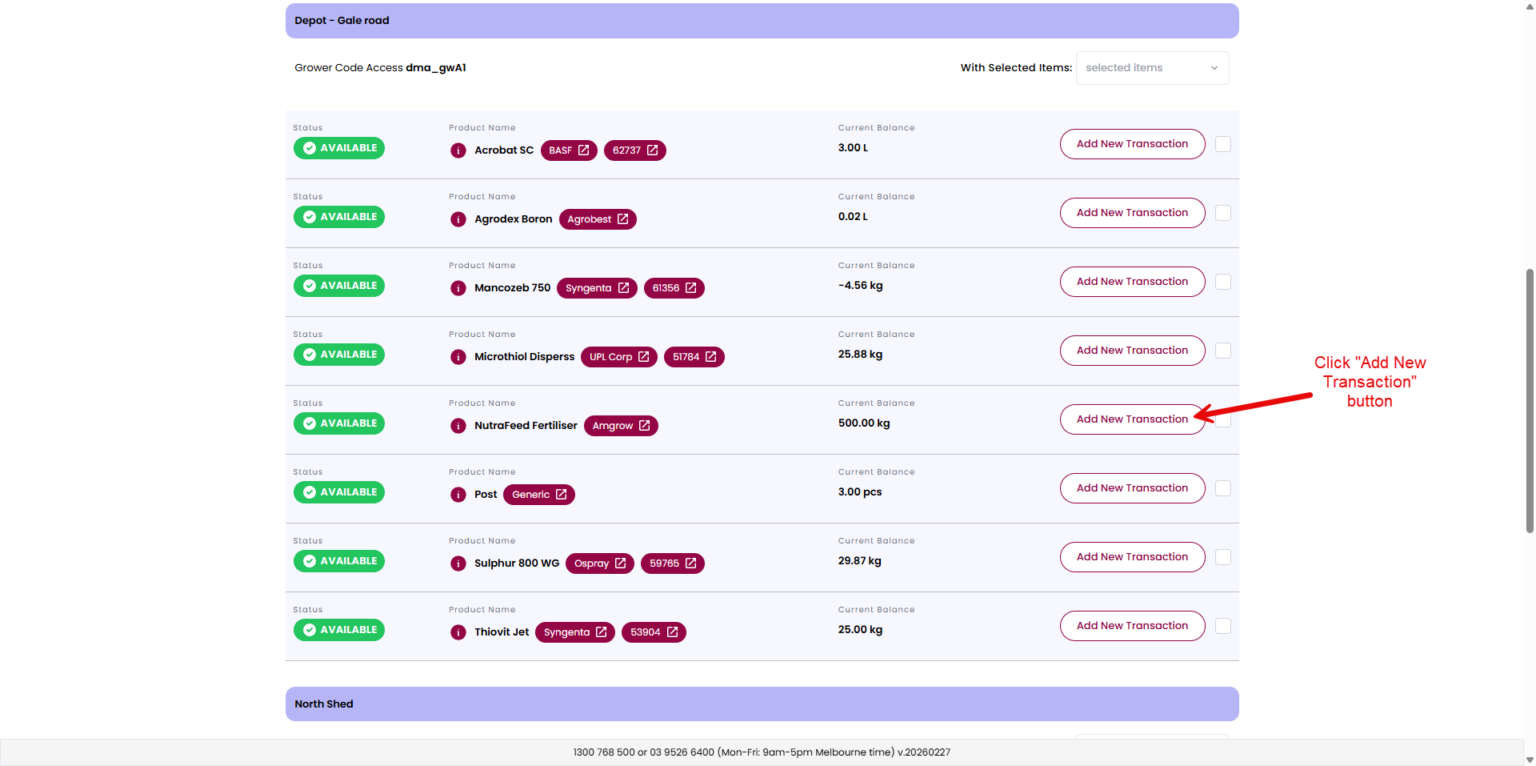1536x766 pixels.
Task: Click the North Shed section header
Action: click(x=761, y=704)
